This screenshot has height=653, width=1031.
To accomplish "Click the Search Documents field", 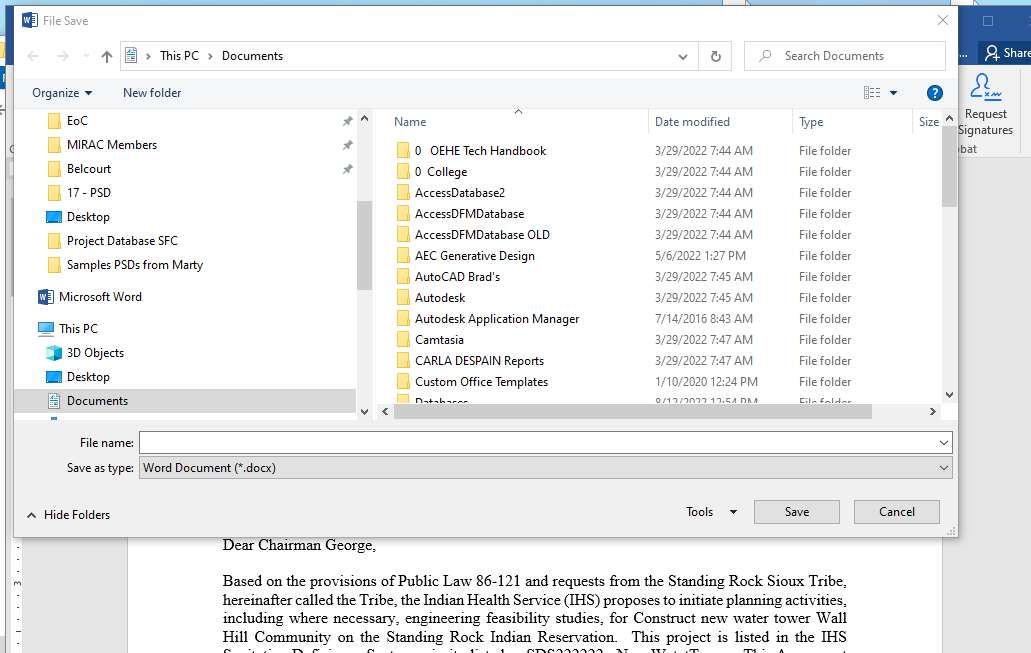I will (845, 57).
